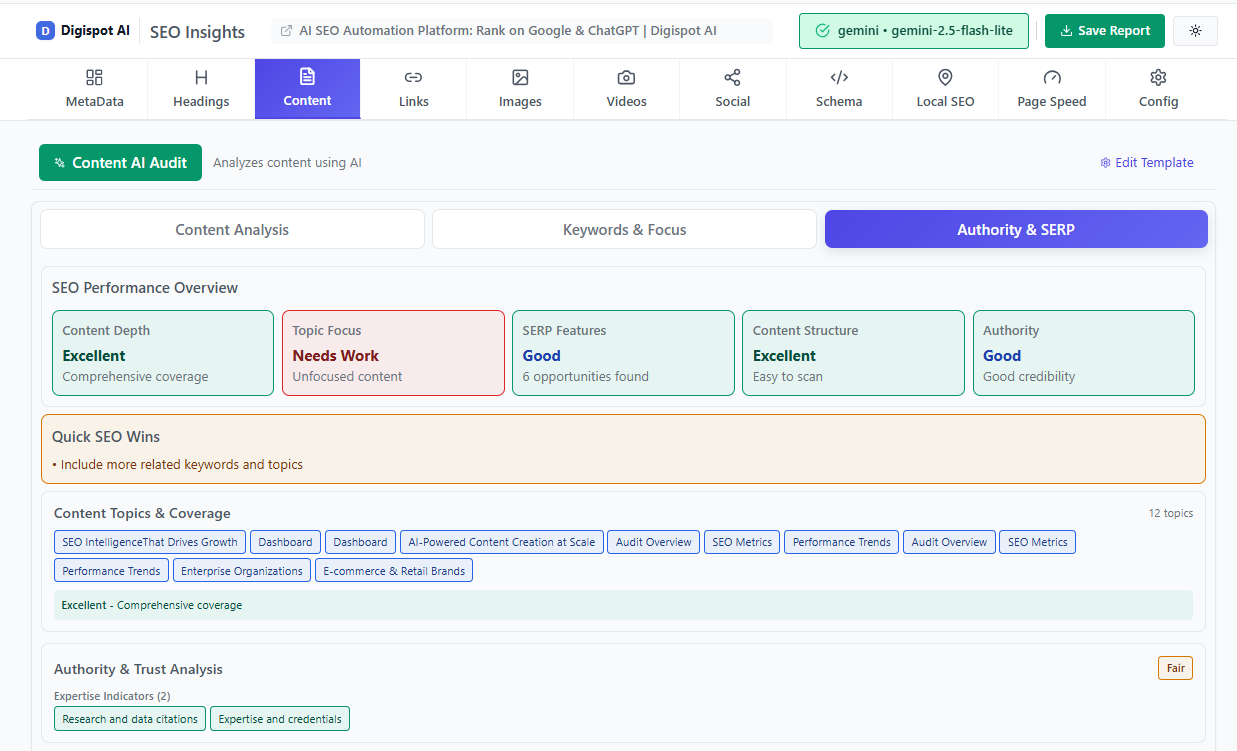Viewport: 1237px width, 751px height.
Task: Click the Content Structure Excellent card
Action: 853,353
